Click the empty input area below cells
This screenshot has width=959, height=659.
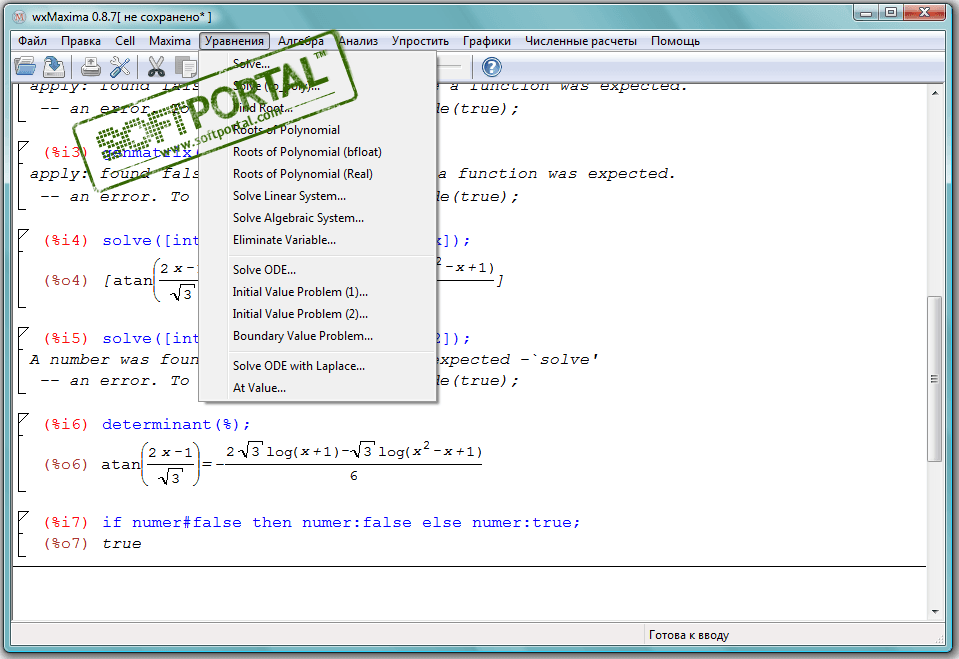pyautogui.click(x=468, y=594)
